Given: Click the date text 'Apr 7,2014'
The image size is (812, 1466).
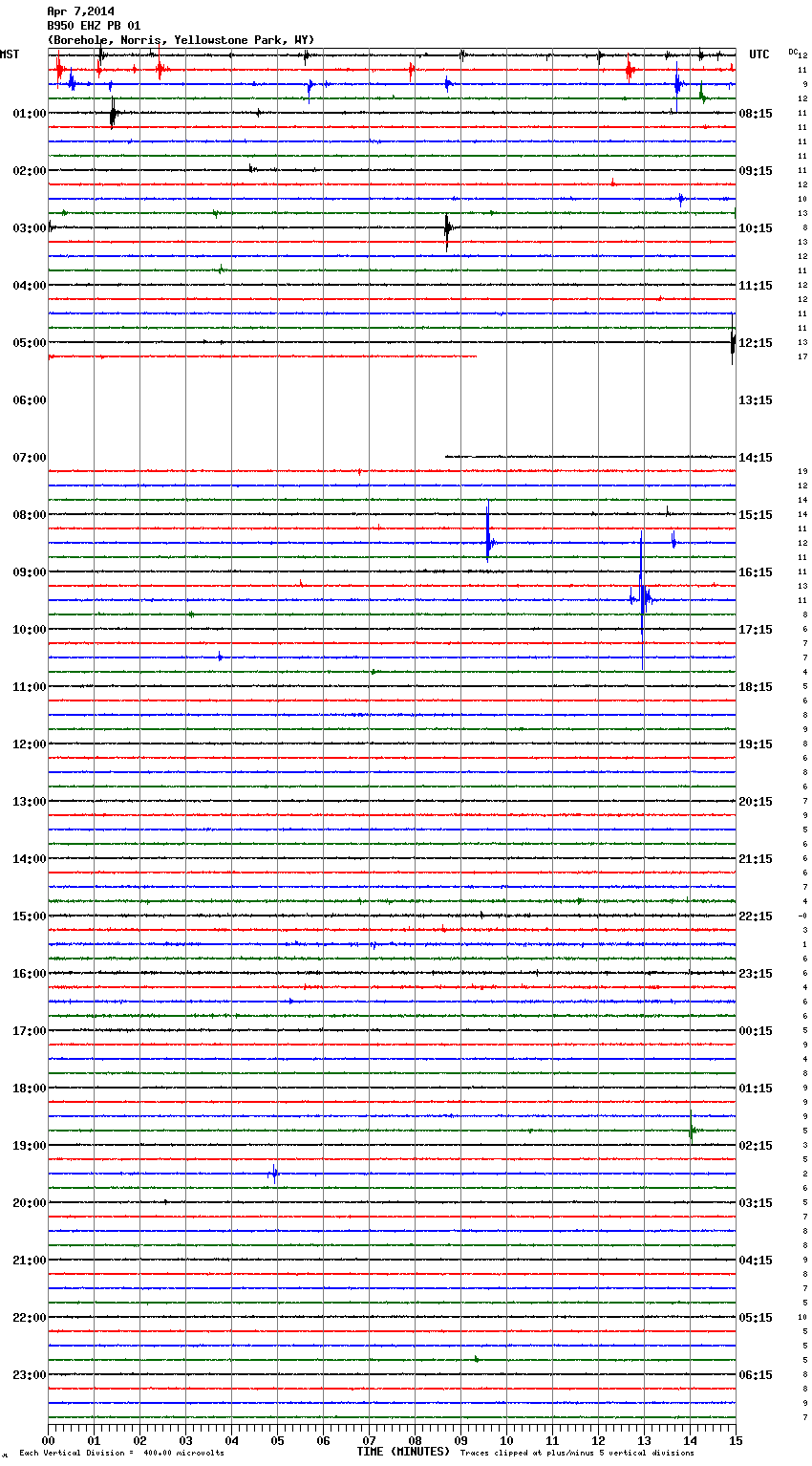Looking at the screenshot, I should click(x=80, y=11).
